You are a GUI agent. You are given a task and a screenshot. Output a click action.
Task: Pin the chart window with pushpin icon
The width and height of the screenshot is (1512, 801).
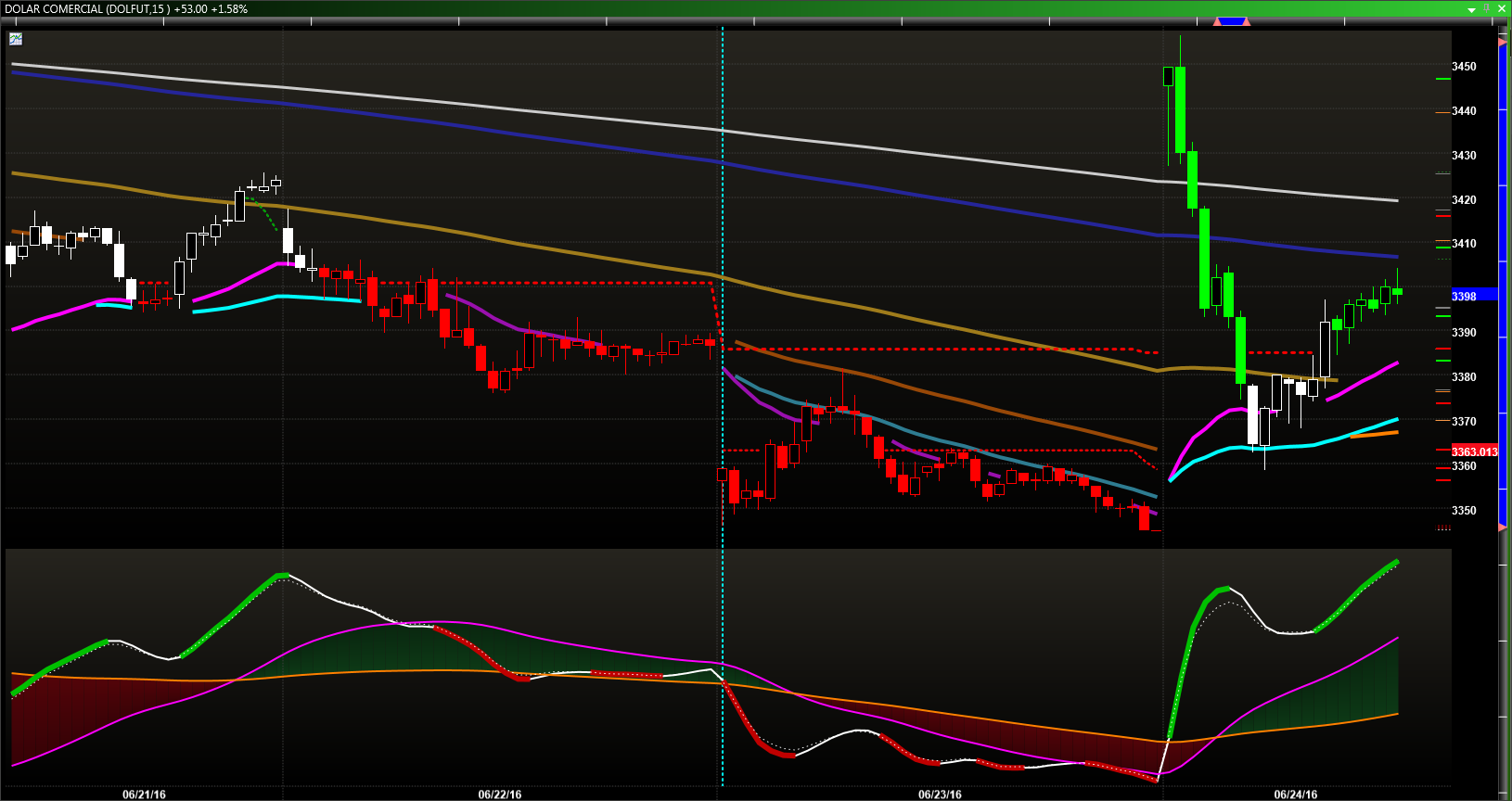1487,8
